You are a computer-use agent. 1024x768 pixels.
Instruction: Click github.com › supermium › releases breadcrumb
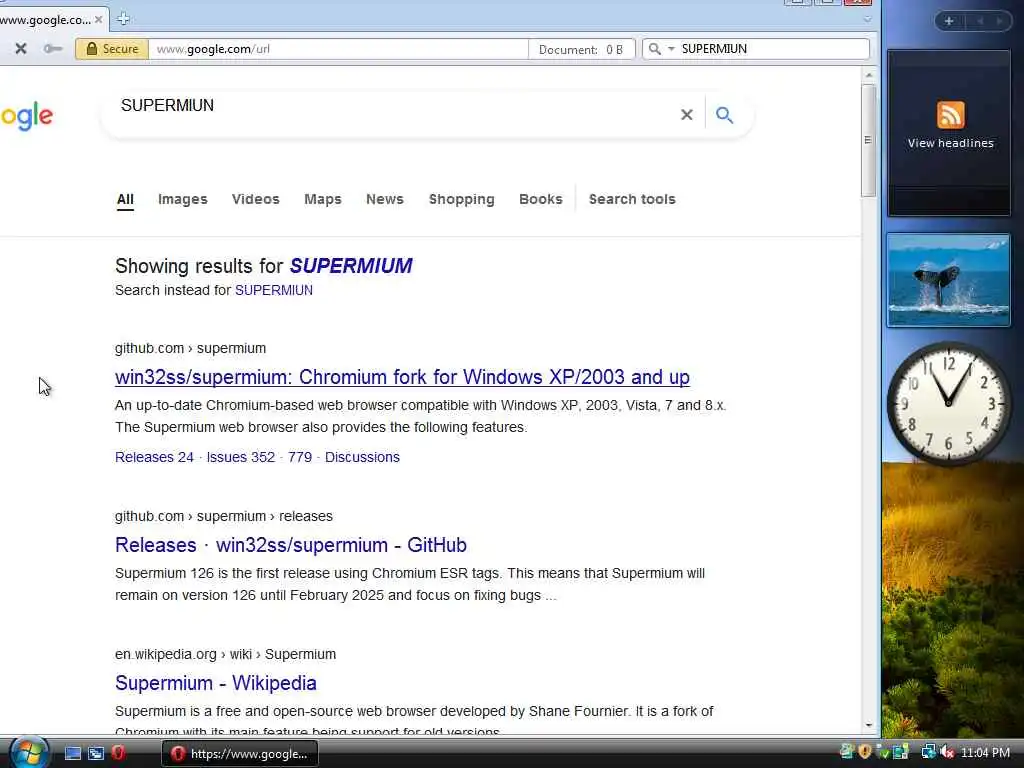[x=224, y=516]
